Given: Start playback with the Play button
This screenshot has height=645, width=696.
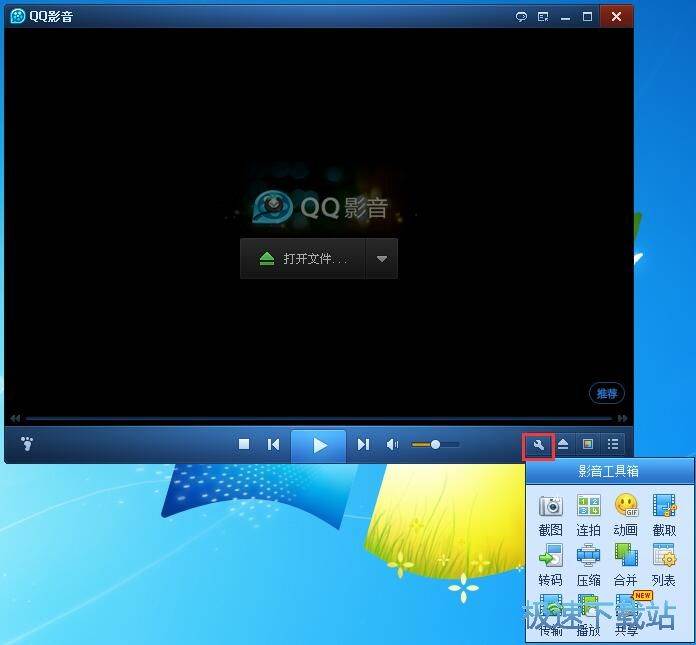Looking at the screenshot, I should pyautogui.click(x=318, y=446).
